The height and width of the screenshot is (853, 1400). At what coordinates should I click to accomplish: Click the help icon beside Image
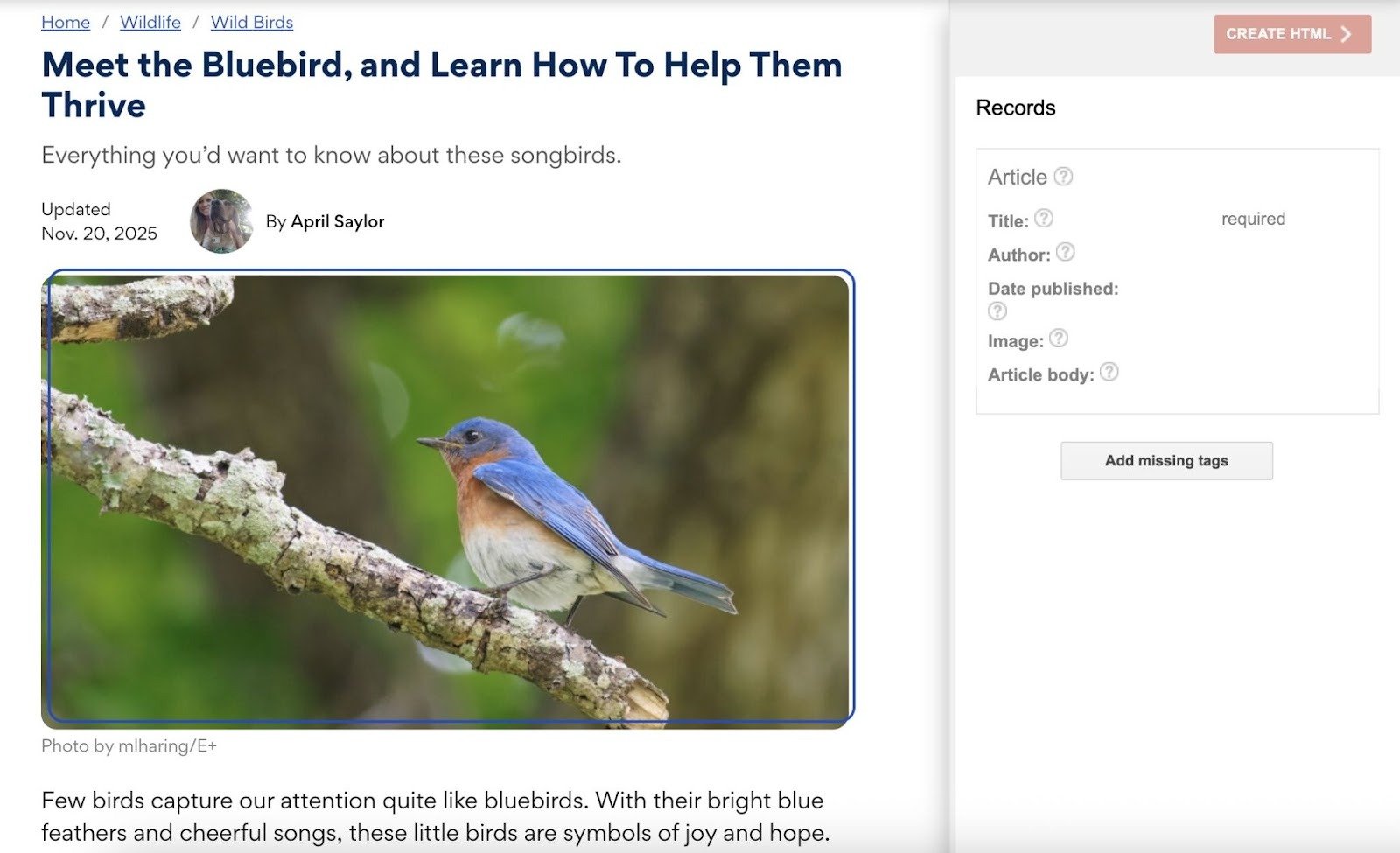[x=1059, y=338]
